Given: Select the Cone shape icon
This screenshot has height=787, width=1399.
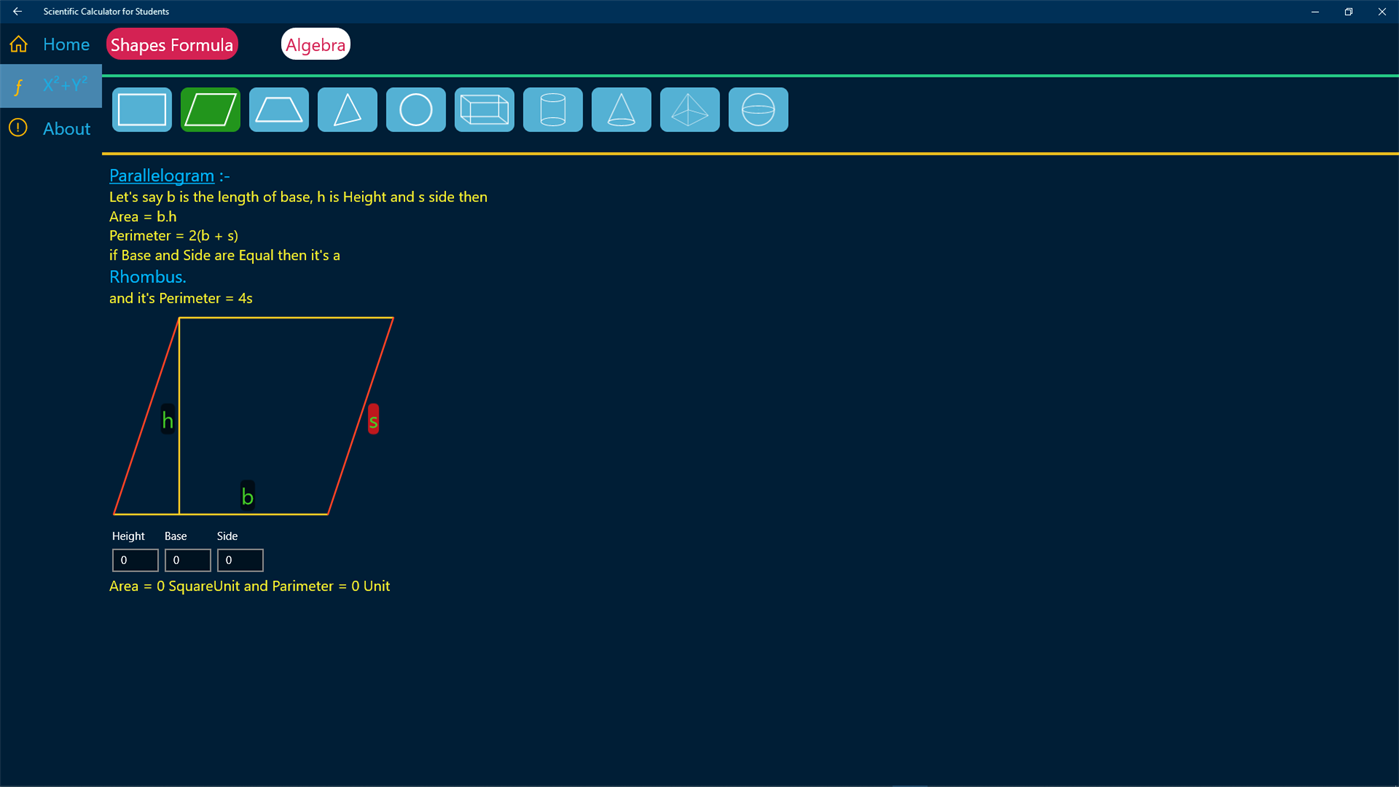Looking at the screenshot, I should tap(620, 108).
